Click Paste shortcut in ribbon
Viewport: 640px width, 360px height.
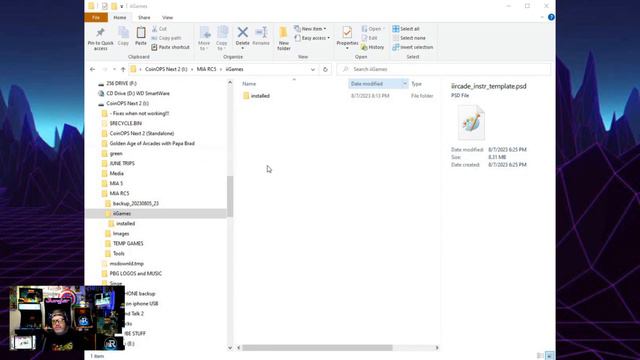point(171,47)
